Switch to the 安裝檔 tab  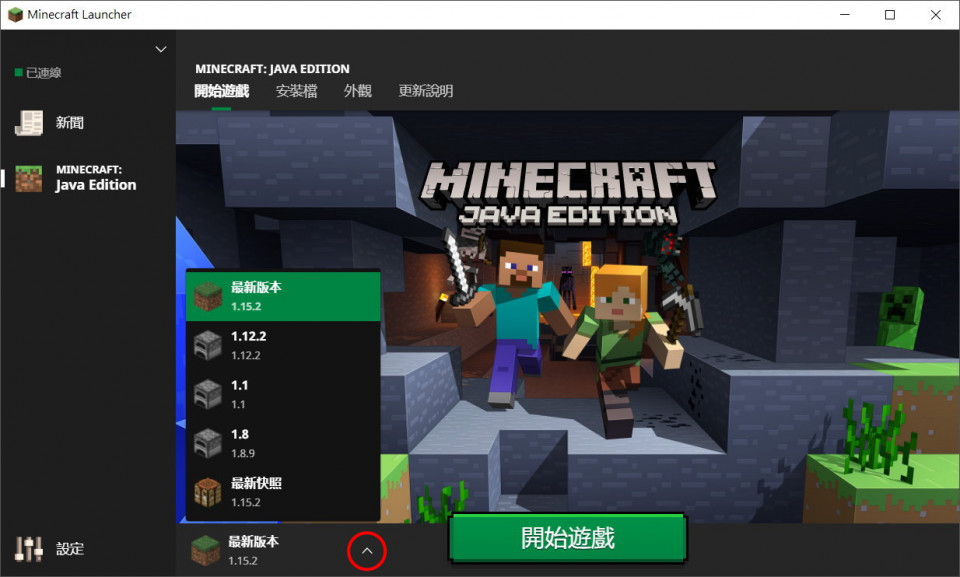click(296, 91)
